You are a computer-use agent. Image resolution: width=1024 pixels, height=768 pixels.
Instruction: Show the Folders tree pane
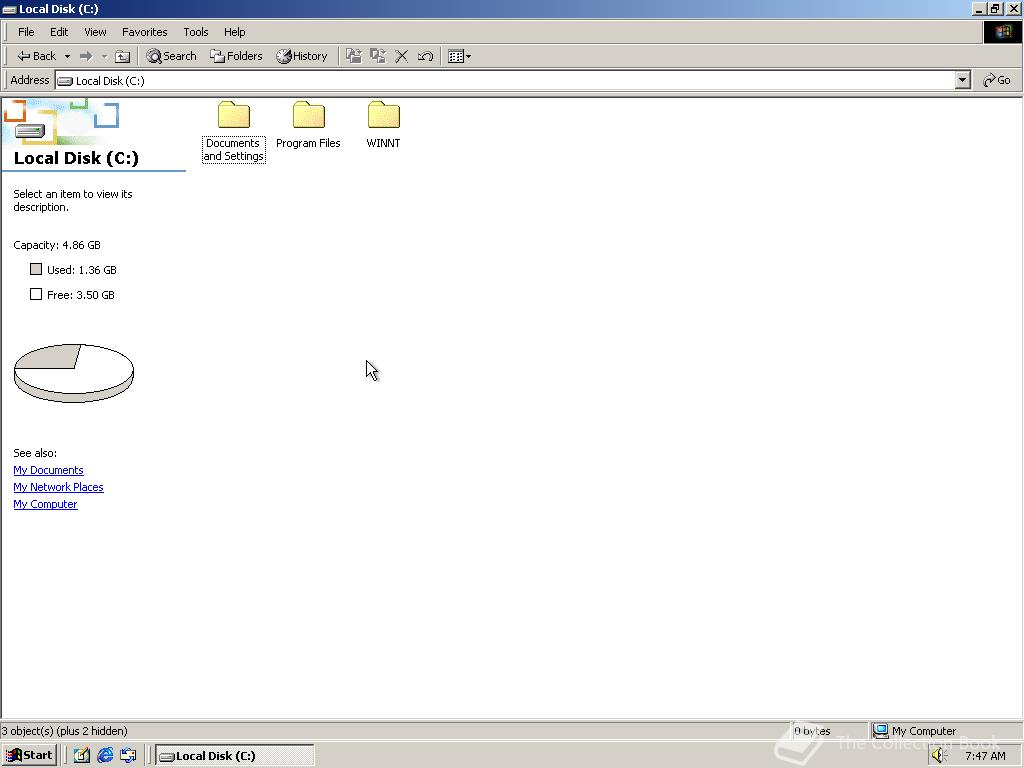(236, 56)
